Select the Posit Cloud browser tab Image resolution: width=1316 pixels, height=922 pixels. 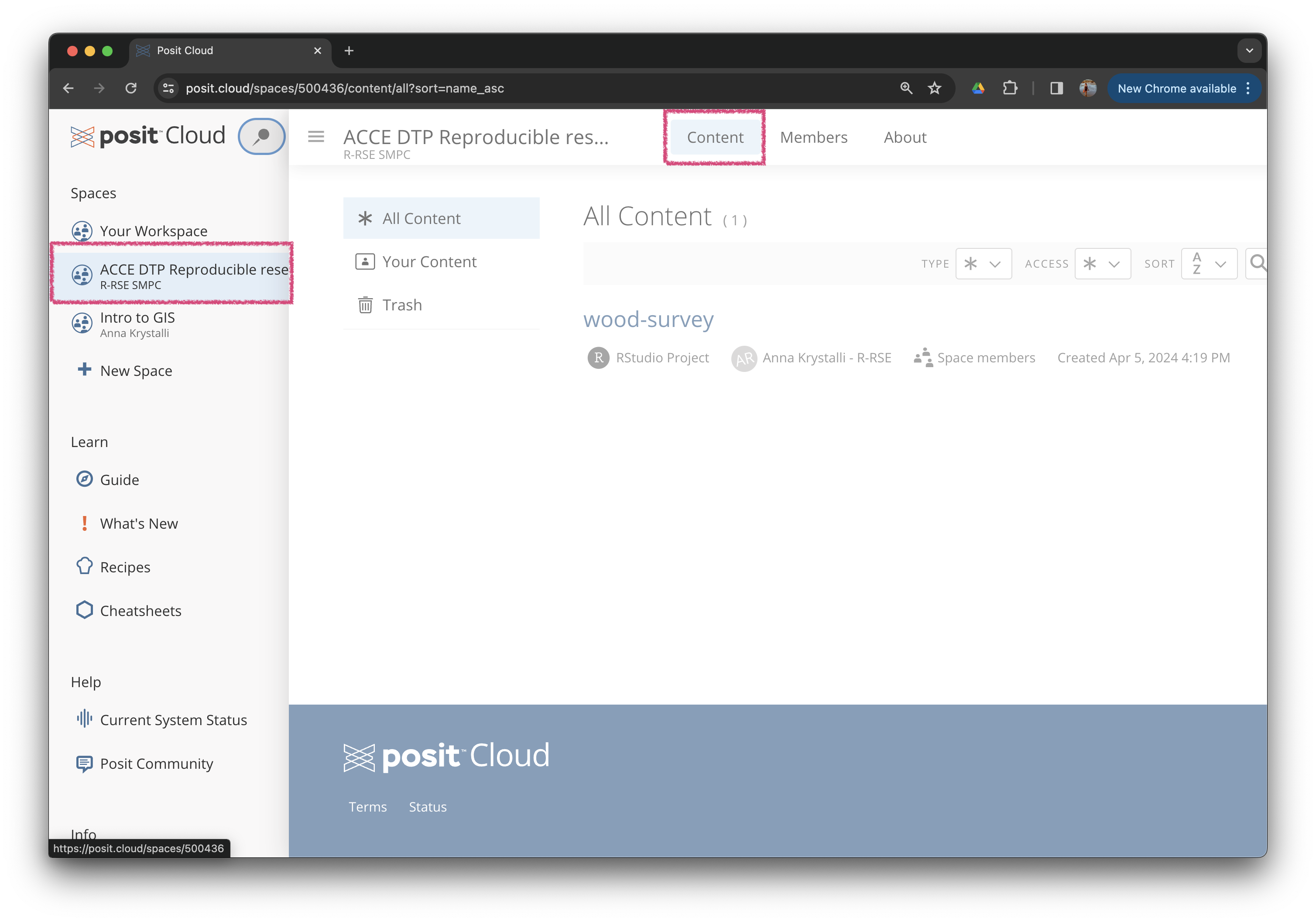click(229, 51)
